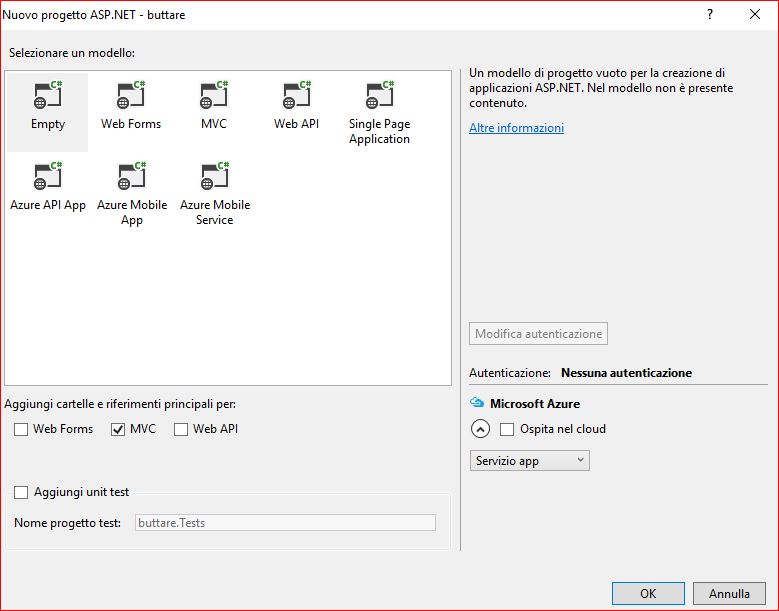Pick the Azure Mobile App template
779x611 pixels.
tap(132, 194)
